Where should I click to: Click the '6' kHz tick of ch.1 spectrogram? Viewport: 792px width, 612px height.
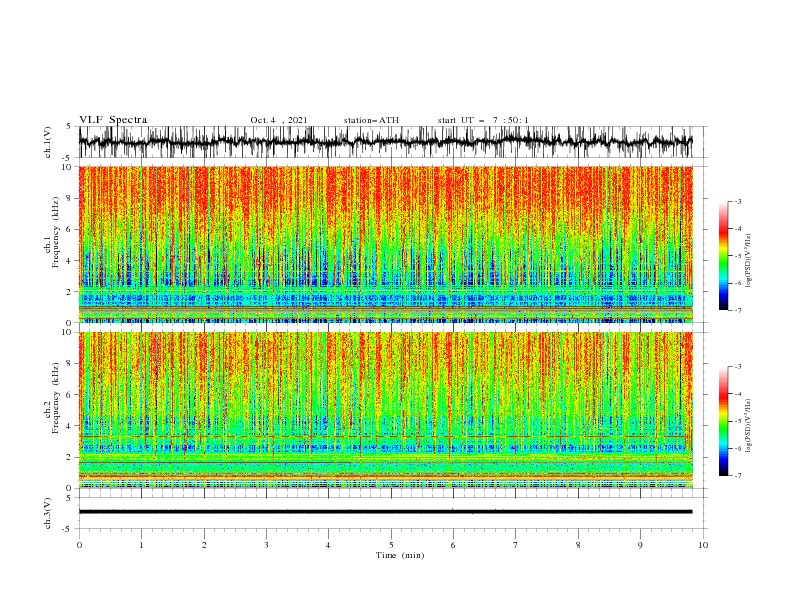point(71,229)
